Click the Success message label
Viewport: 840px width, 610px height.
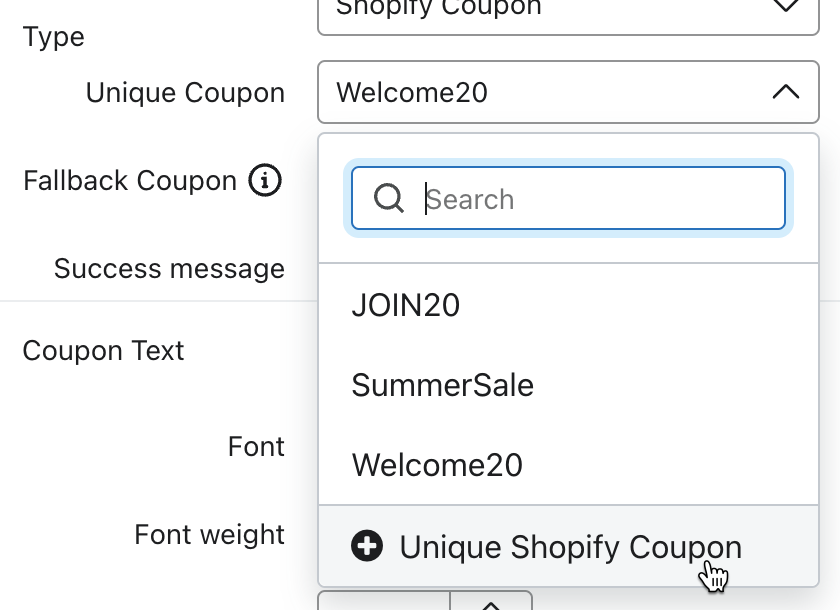point(169,268)
